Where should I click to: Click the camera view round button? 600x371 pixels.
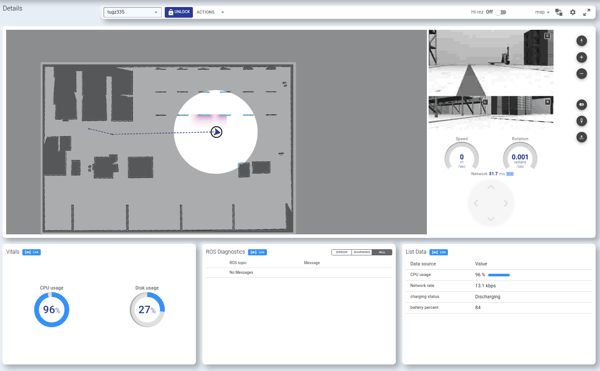point(581,104)
